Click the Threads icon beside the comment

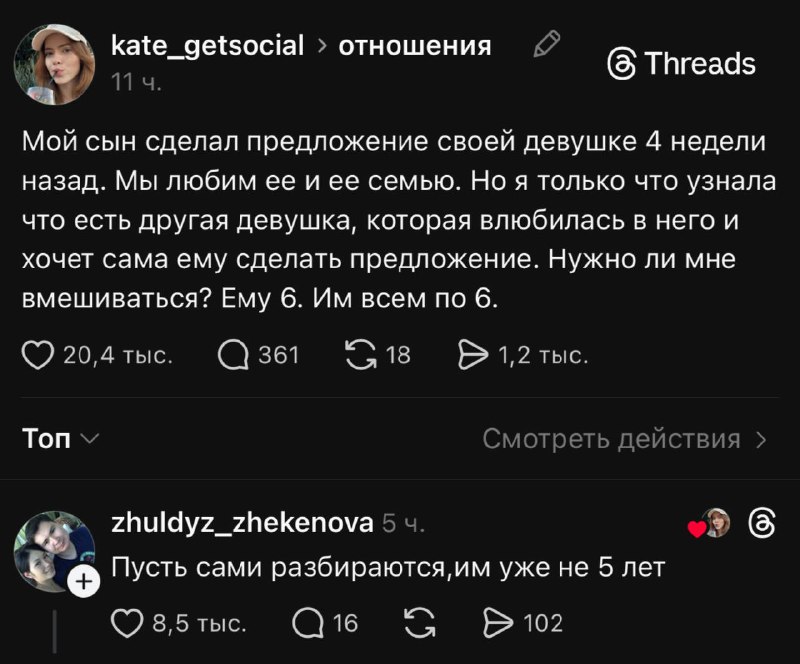761,523
